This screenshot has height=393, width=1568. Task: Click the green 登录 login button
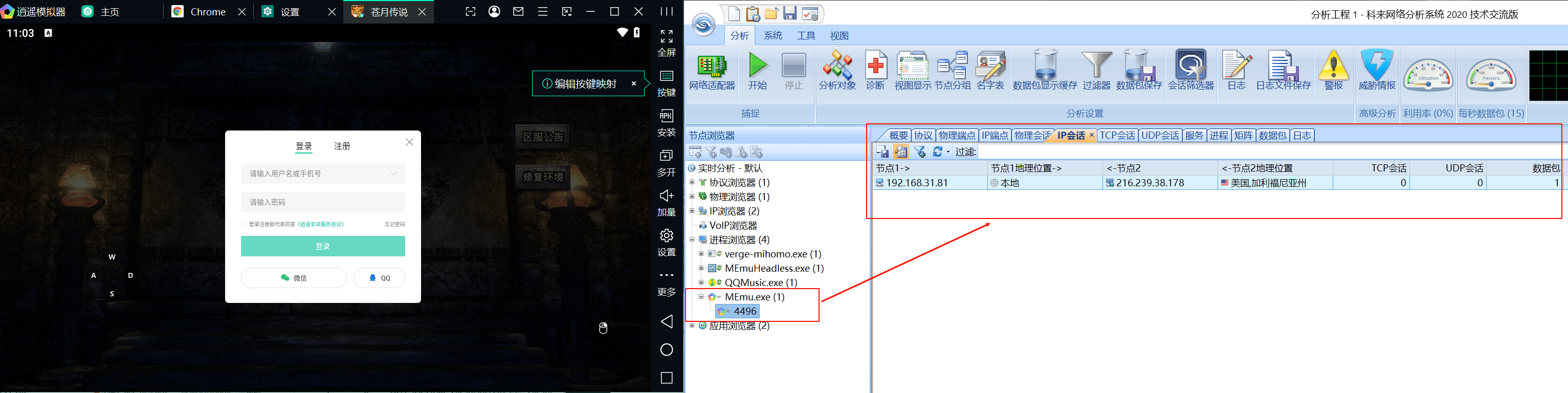click(323, 246)
